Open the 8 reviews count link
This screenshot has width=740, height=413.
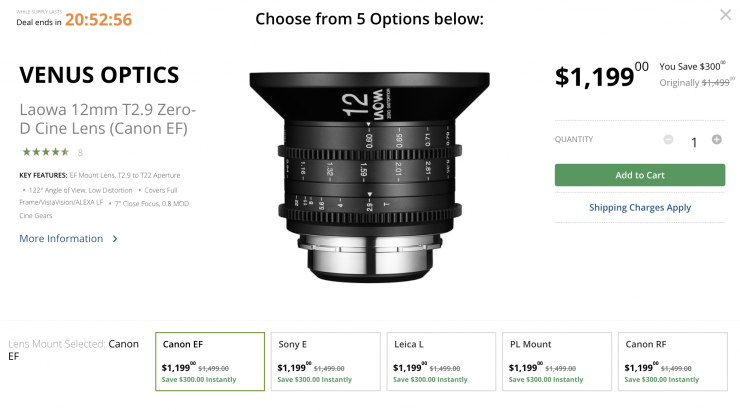point(80,153)
